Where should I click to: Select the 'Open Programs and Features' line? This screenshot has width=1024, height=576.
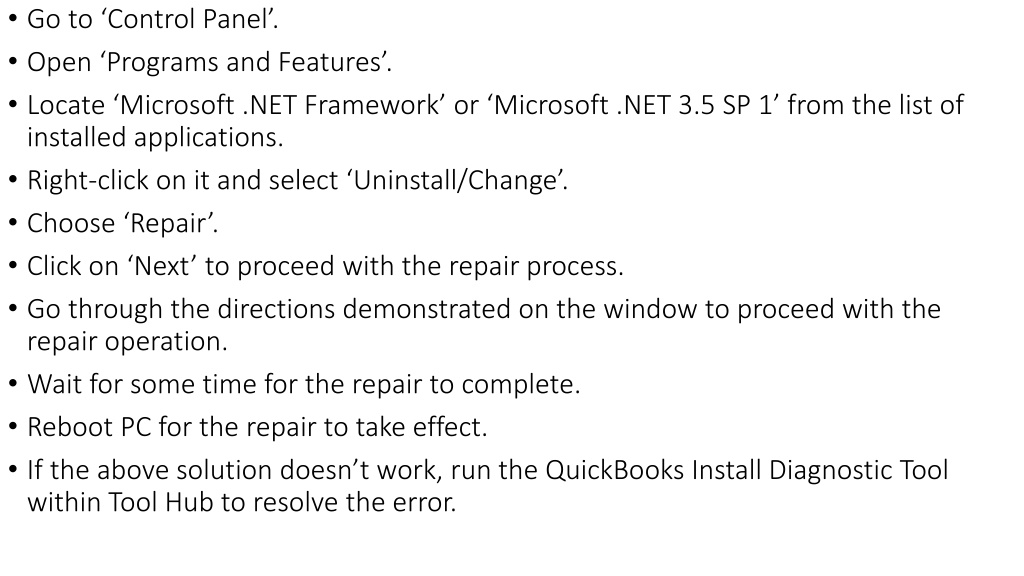pyautogui.click(x=209, y=63)
